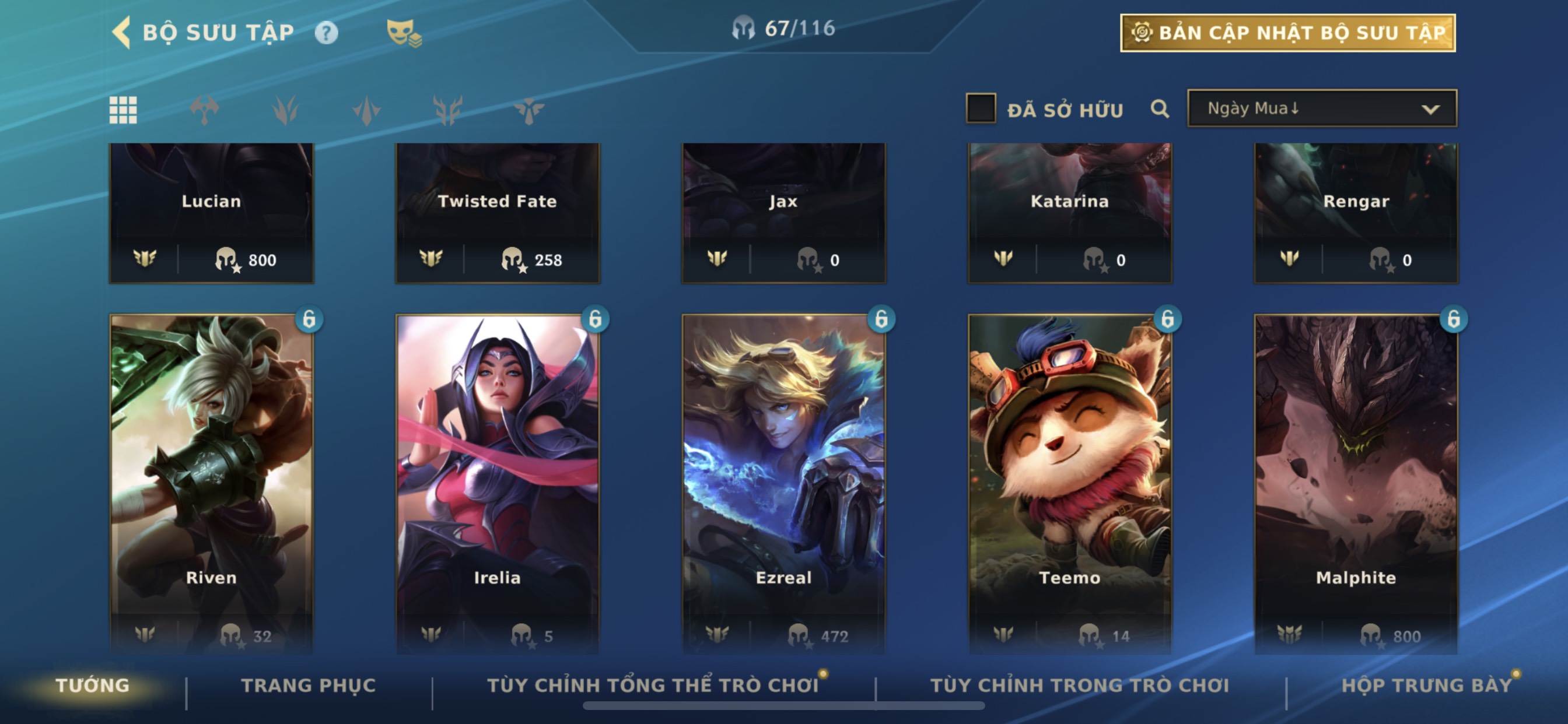Click the unlock badge on Malphite card

pyautogui.click(x=1454, y=319)
